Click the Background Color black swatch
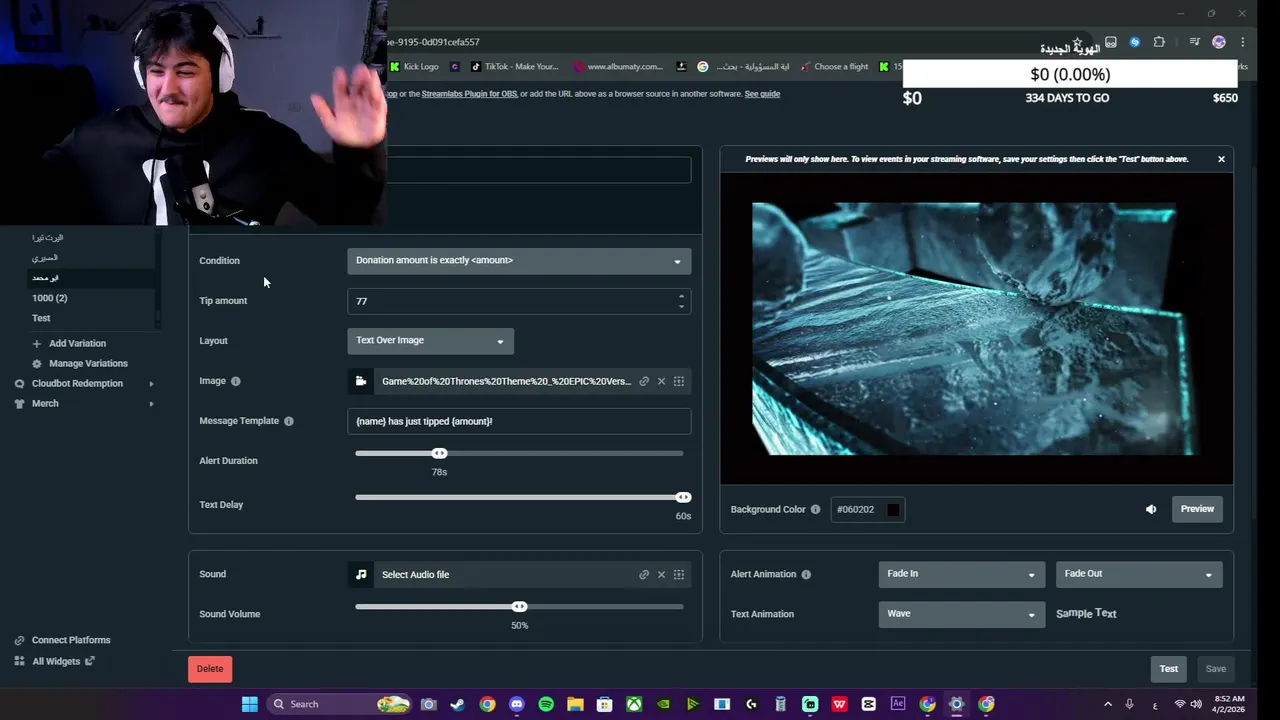The height and width of the screenshot is (720, 1280). tap(893, 509)
